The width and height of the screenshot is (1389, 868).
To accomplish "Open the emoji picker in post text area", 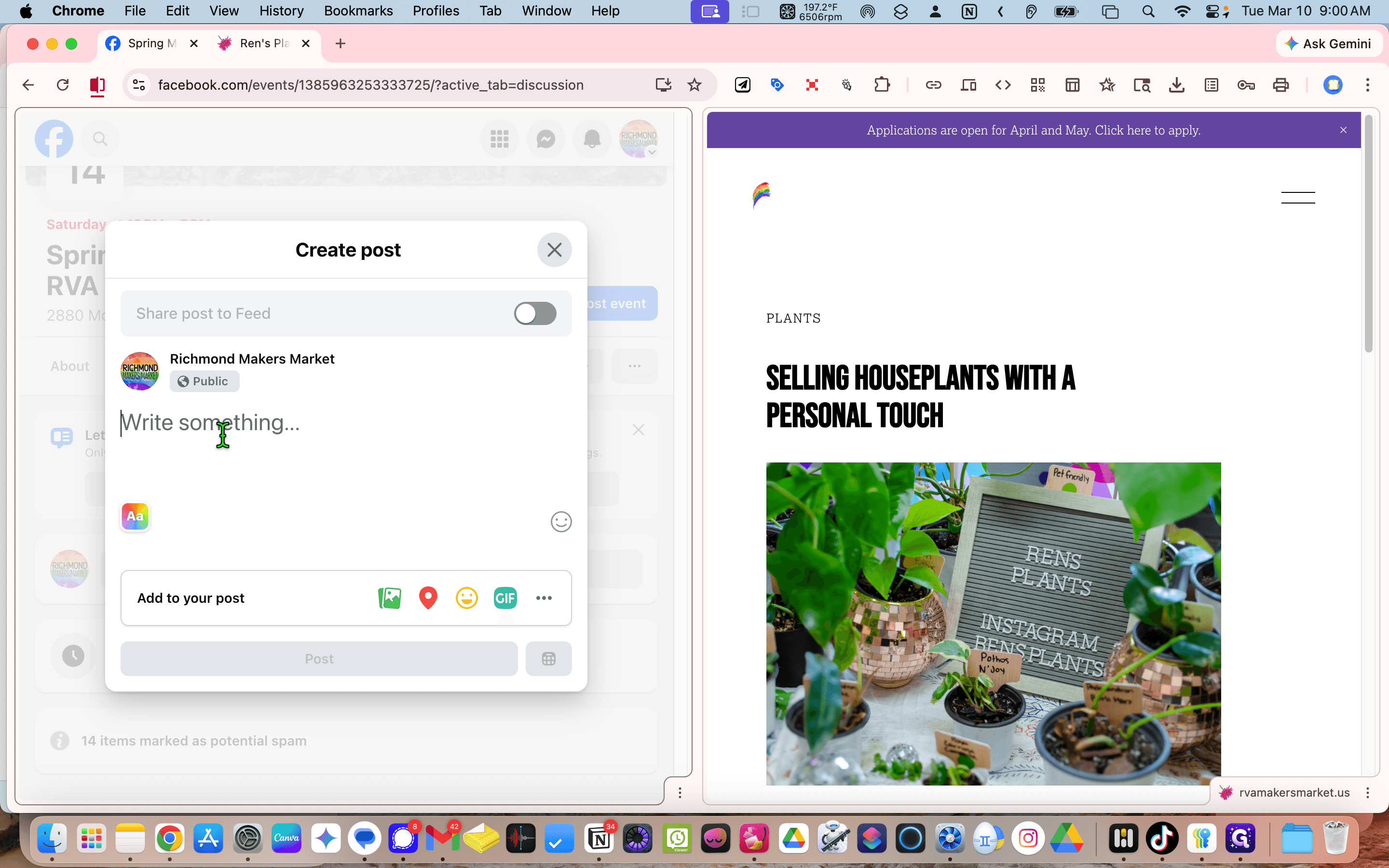I will [x=561, y=521].
